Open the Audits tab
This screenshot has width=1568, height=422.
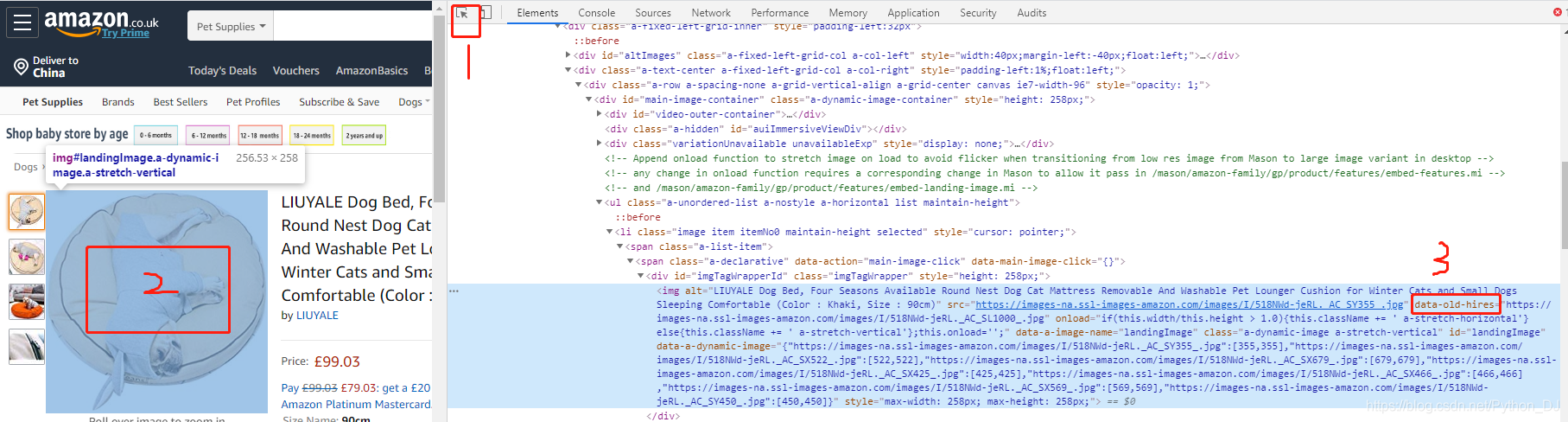click(x=1032, y=13)
